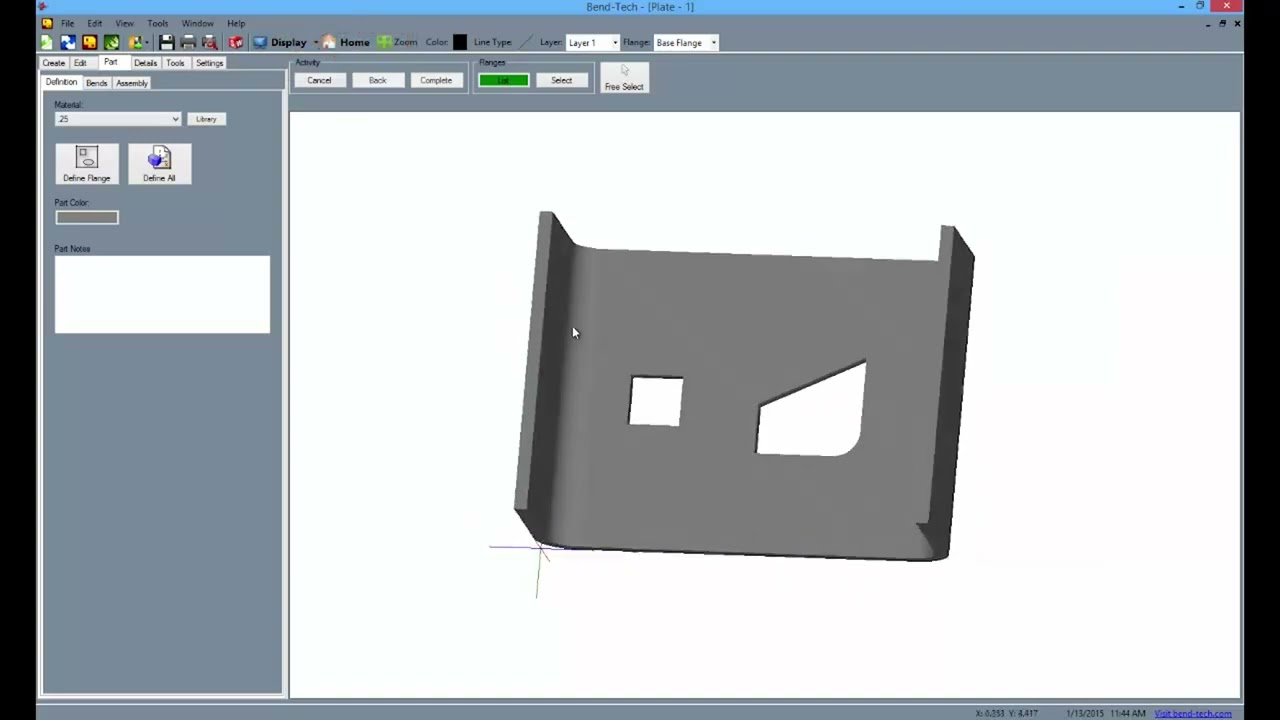Save the file with the floppy disk icon
The height and width of the screenshot is (720, 1280).
[167, 42]
